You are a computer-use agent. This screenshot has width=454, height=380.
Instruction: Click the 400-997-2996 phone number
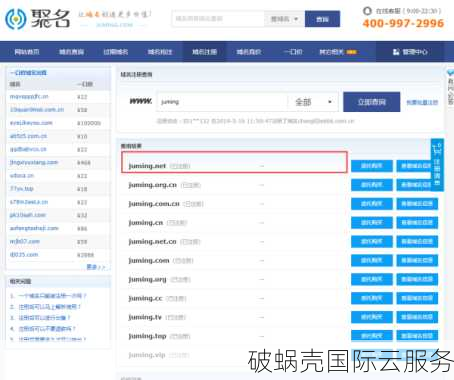[403, 23]
